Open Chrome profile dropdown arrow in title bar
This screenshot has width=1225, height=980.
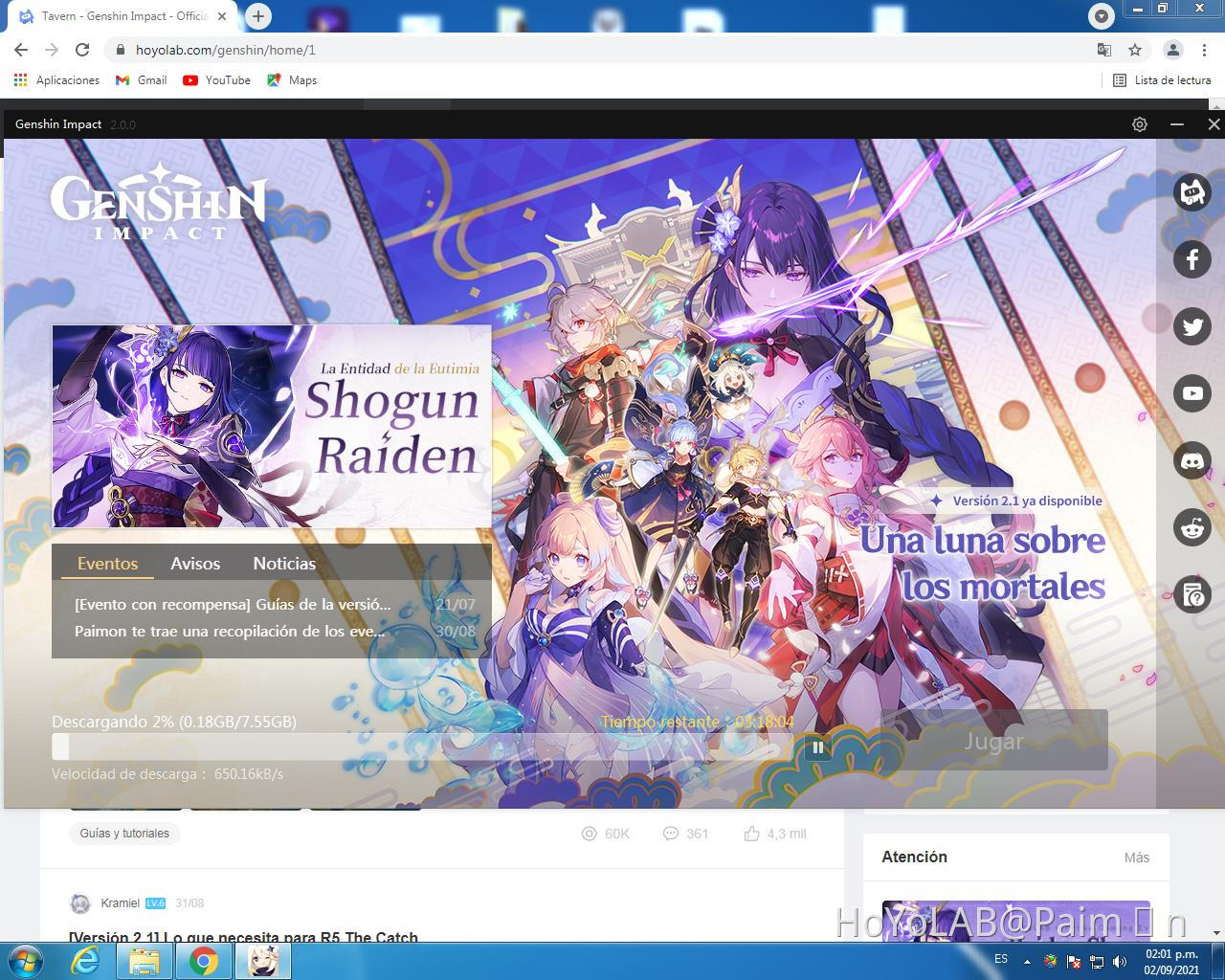click(x=1102, y=15)
